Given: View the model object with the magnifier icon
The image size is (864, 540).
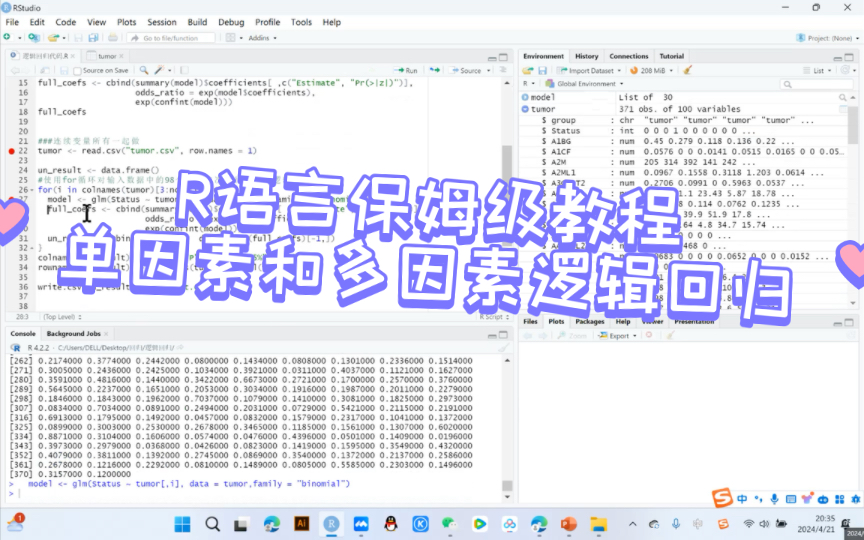Looking at the screenshot, I should 843,98.
